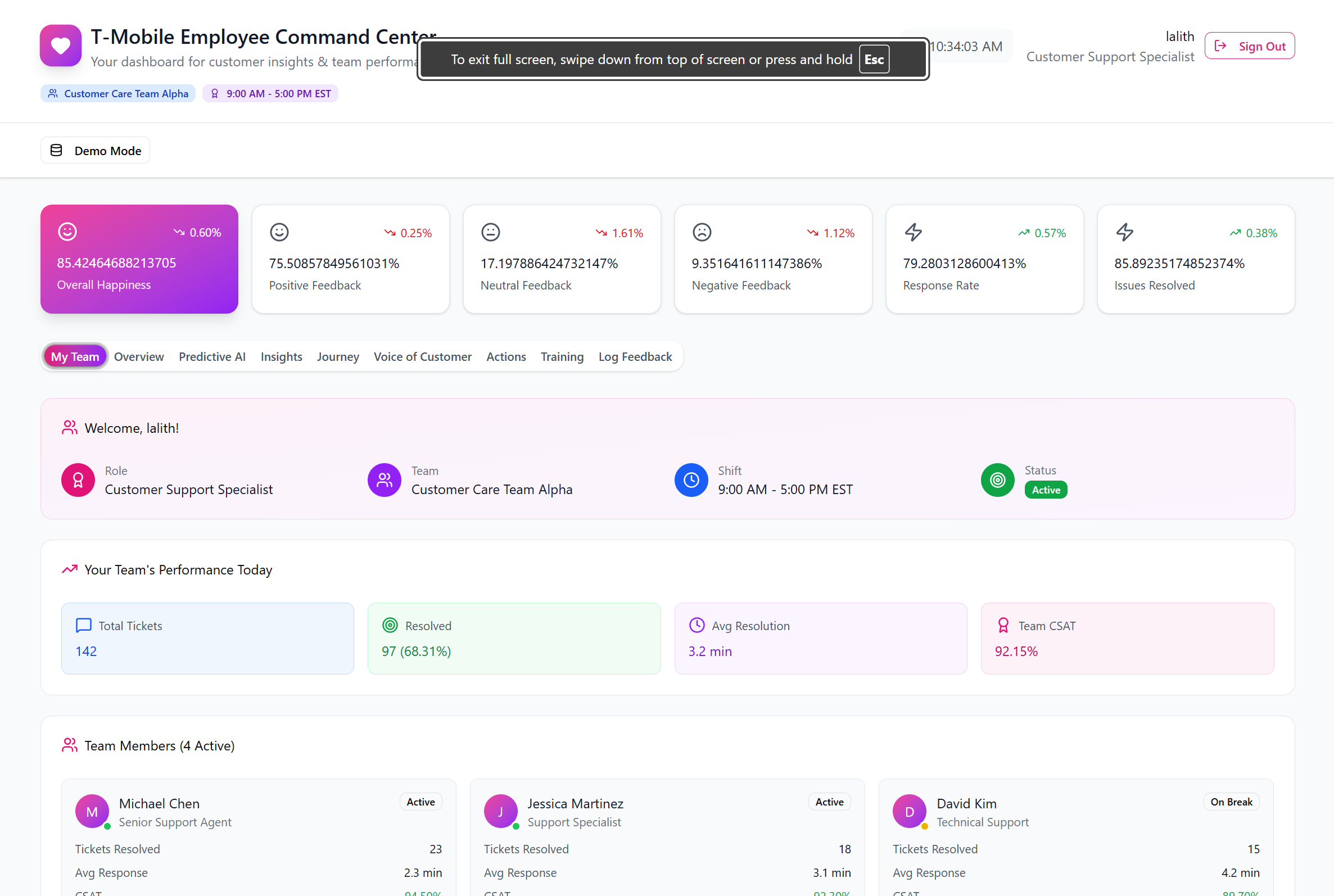Click David Kim's On Break badge
Screen dimensions: 1334x896
point(1231,802)
